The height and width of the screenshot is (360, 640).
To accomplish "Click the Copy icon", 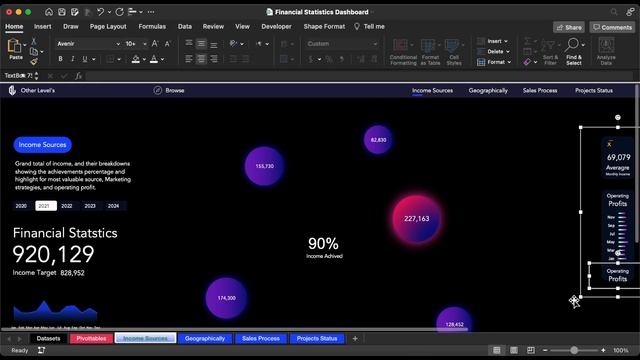I will point(34,51).
